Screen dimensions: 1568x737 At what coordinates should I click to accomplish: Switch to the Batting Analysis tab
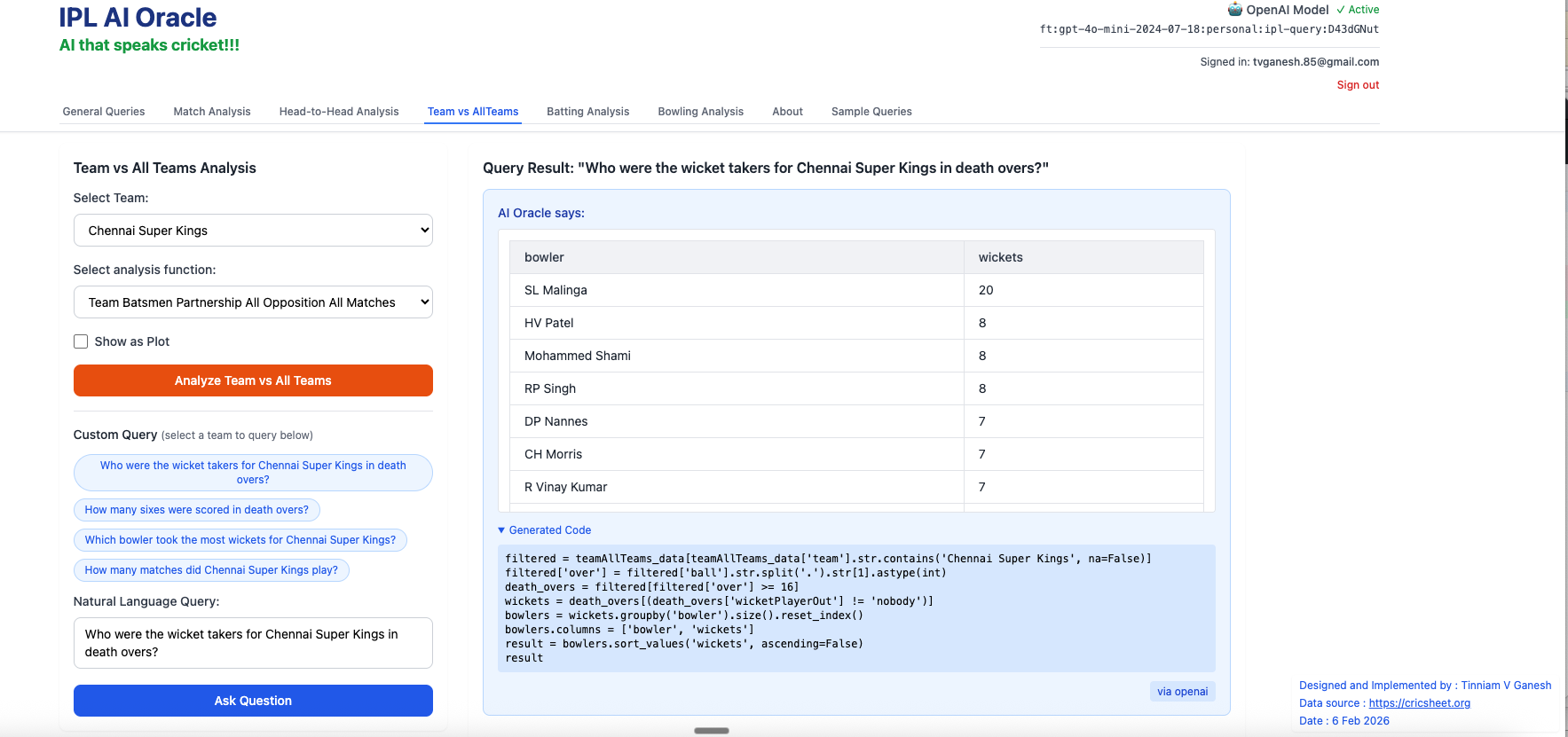click(x=587, y=112)
